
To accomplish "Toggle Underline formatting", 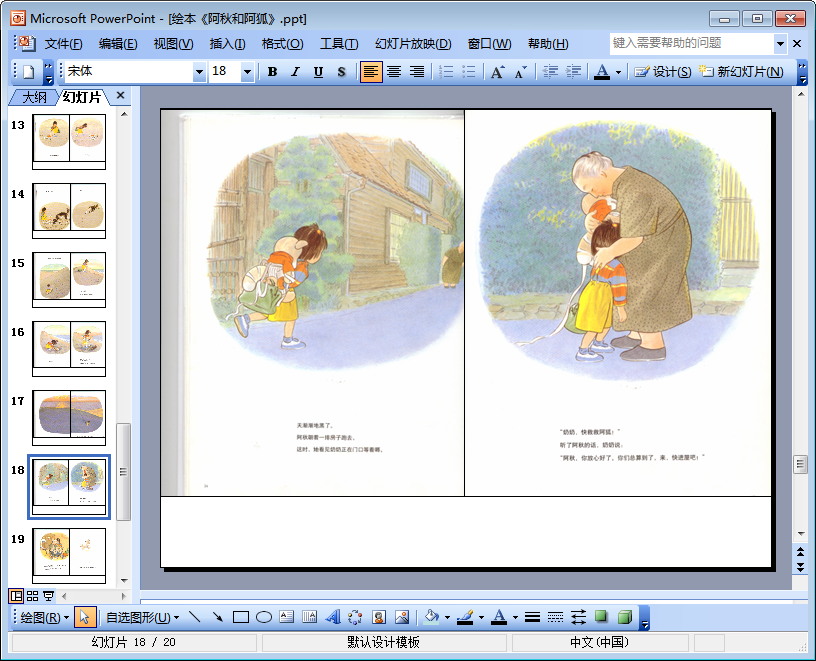I will pyautogui.click(x=318, y=72).
